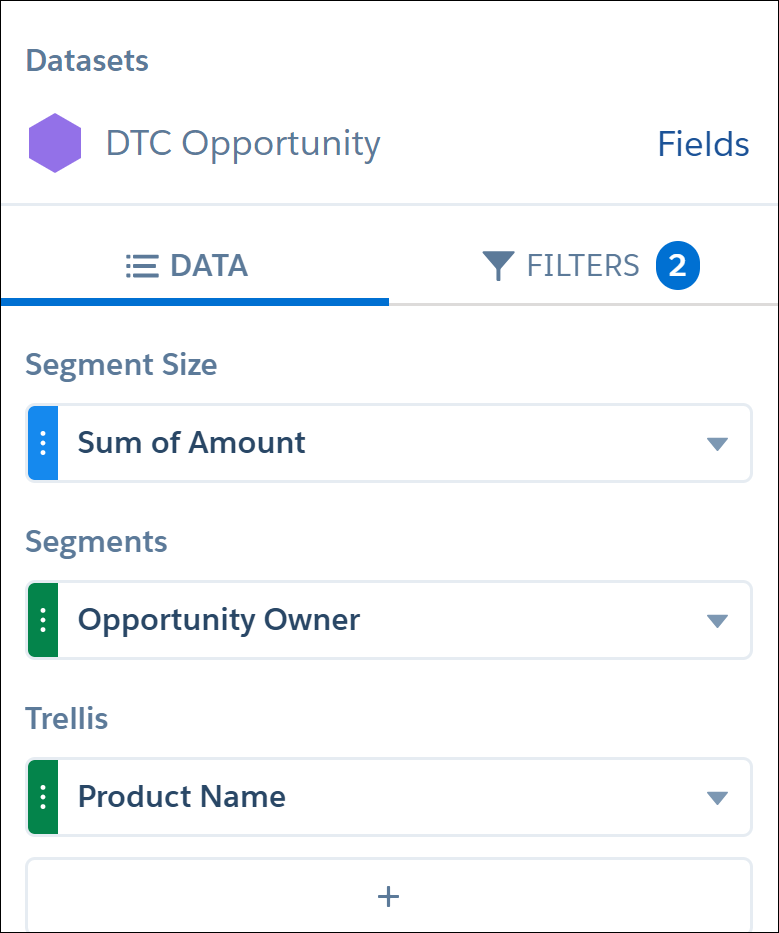Switch to the FILTERS tab
Image resolution: width=779 pixels, height=933 pixels.
coord(584,265)
